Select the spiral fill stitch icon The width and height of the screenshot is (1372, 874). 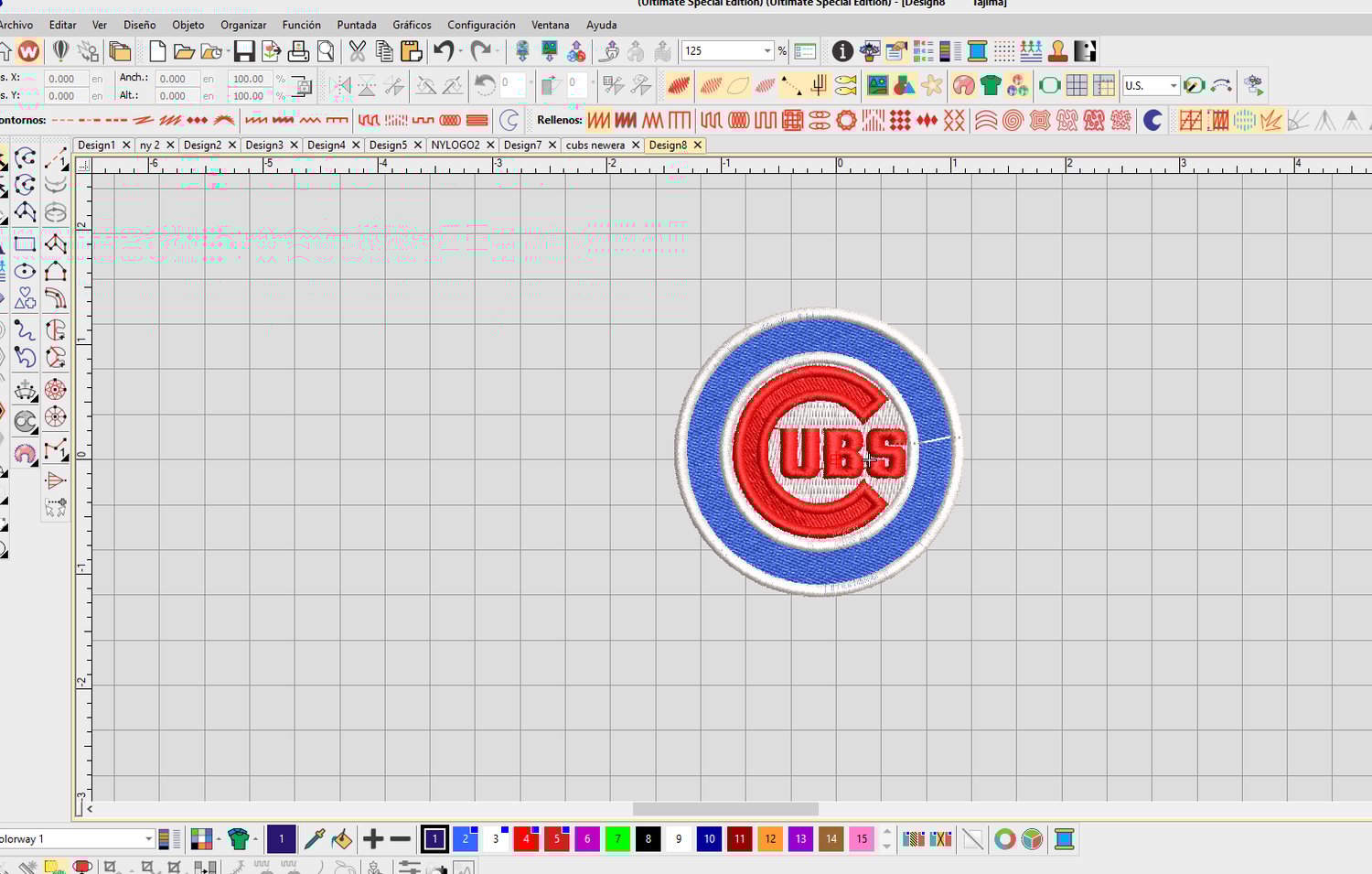[x=1013, y=120]
